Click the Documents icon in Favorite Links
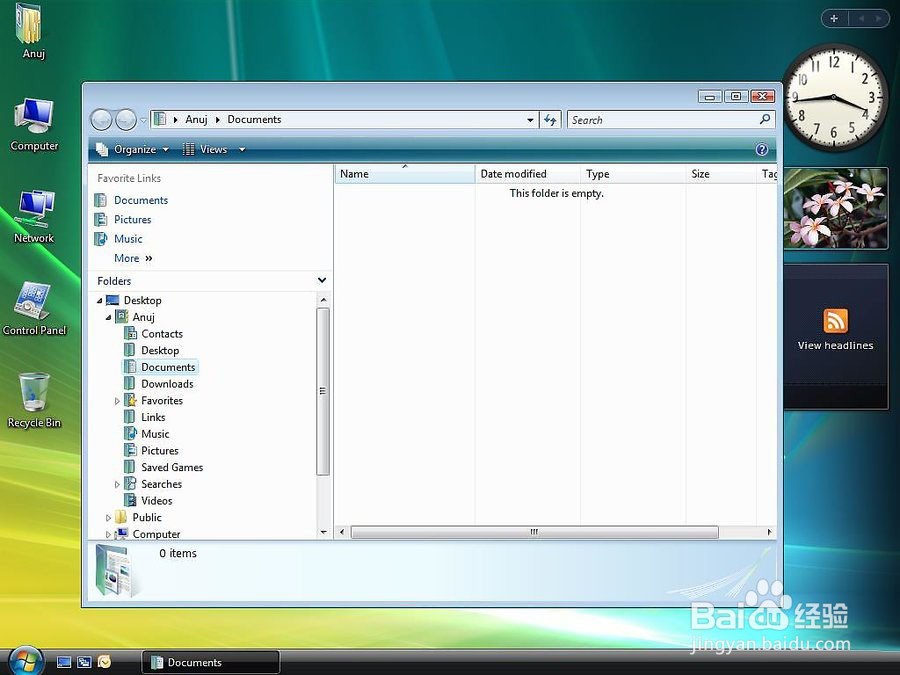 point(100,200)
